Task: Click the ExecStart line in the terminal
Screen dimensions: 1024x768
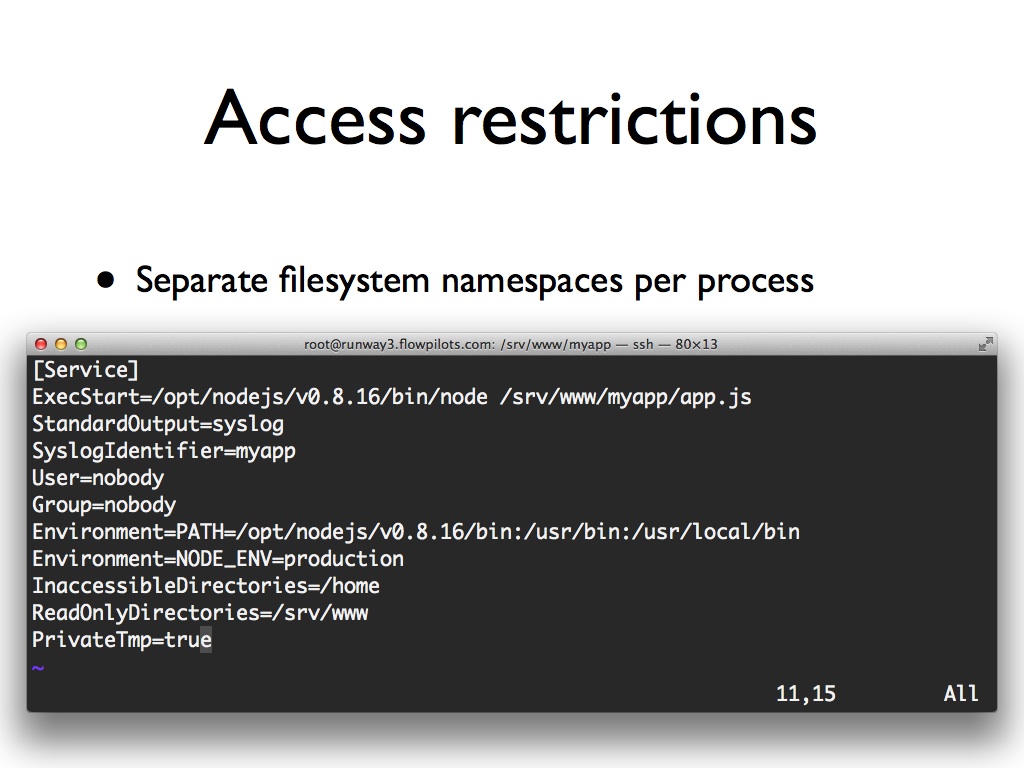Action: (392, 397)
